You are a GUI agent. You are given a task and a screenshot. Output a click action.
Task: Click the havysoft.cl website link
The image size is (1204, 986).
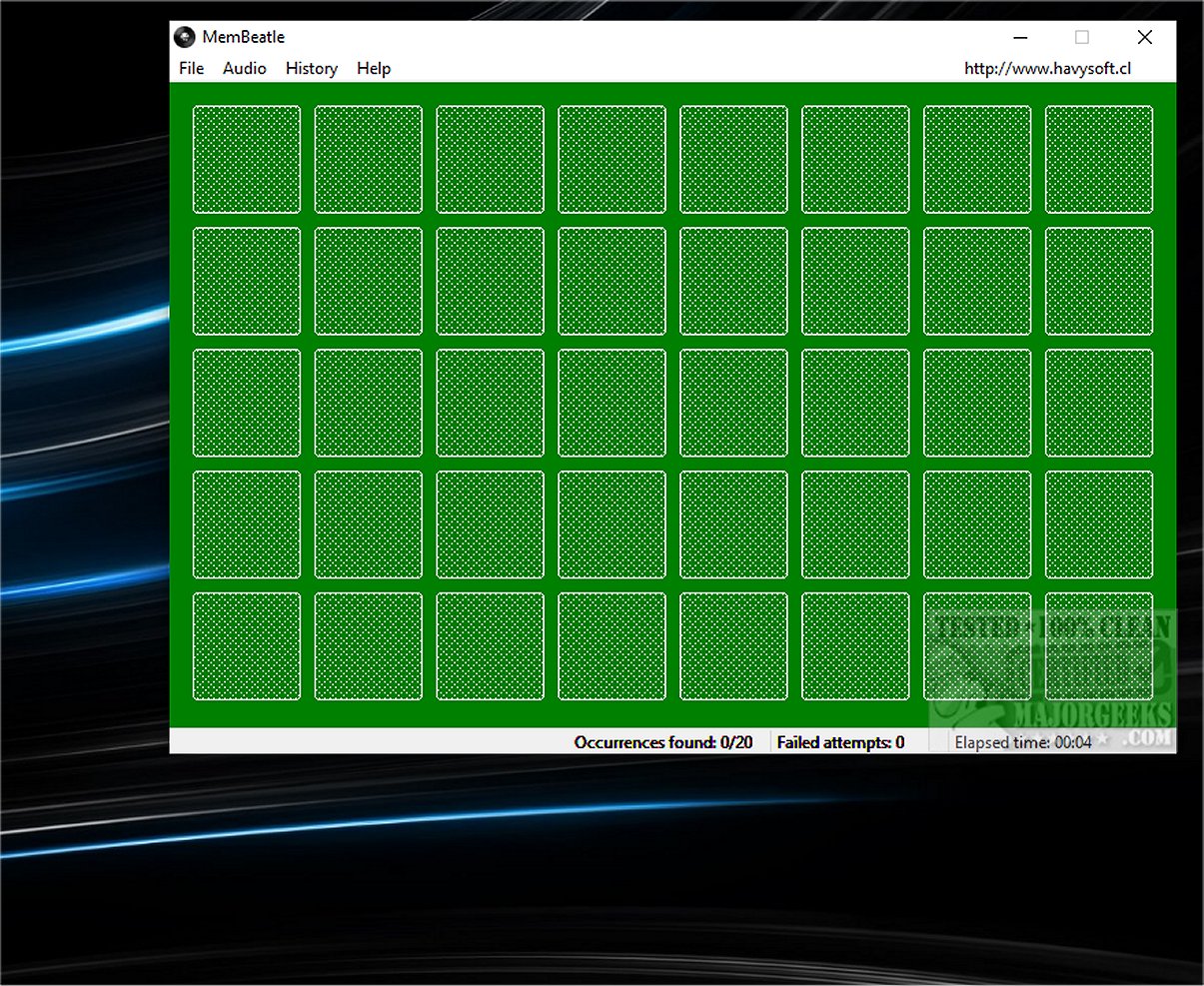pos(1047,68)
